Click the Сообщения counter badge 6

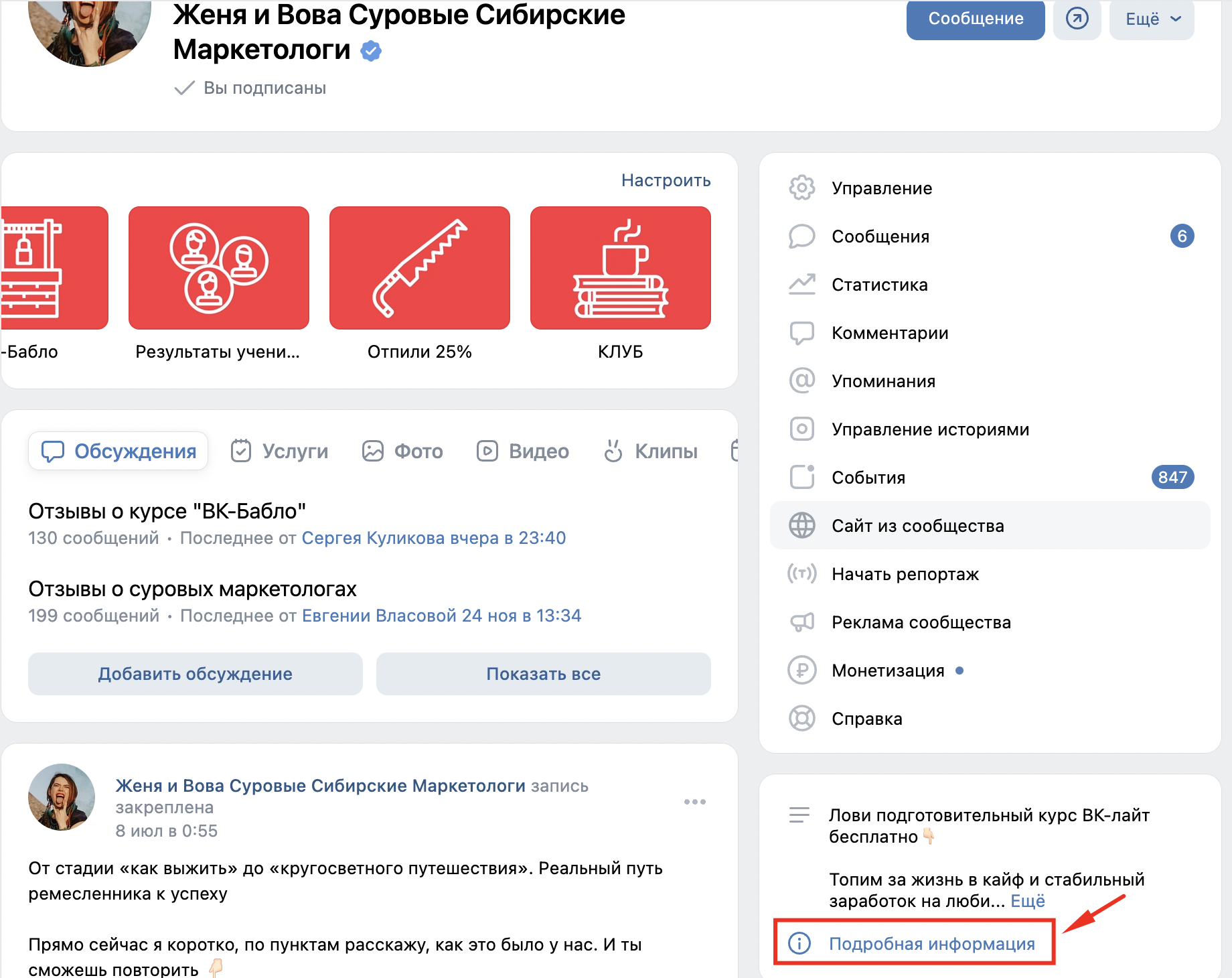(1182, 236)
